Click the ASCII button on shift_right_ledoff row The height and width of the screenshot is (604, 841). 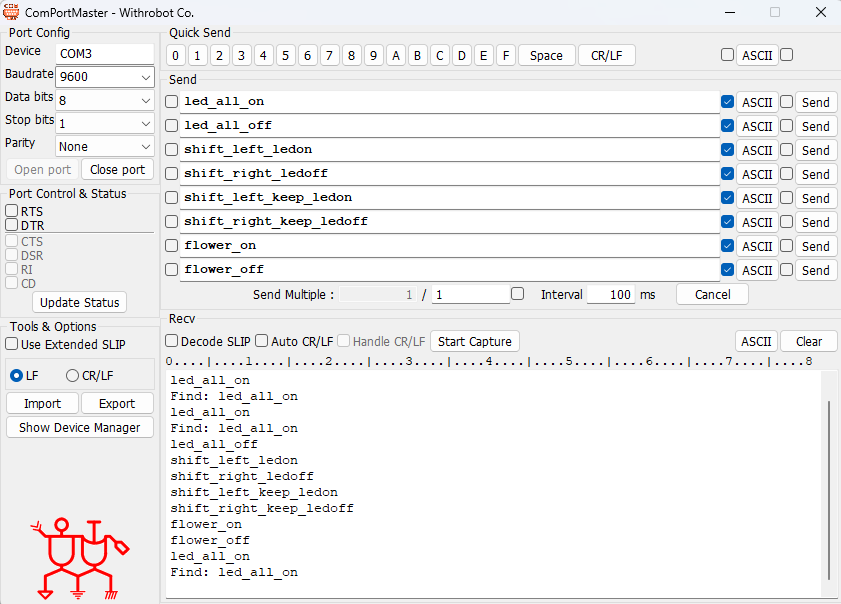[x=757, y=174]
